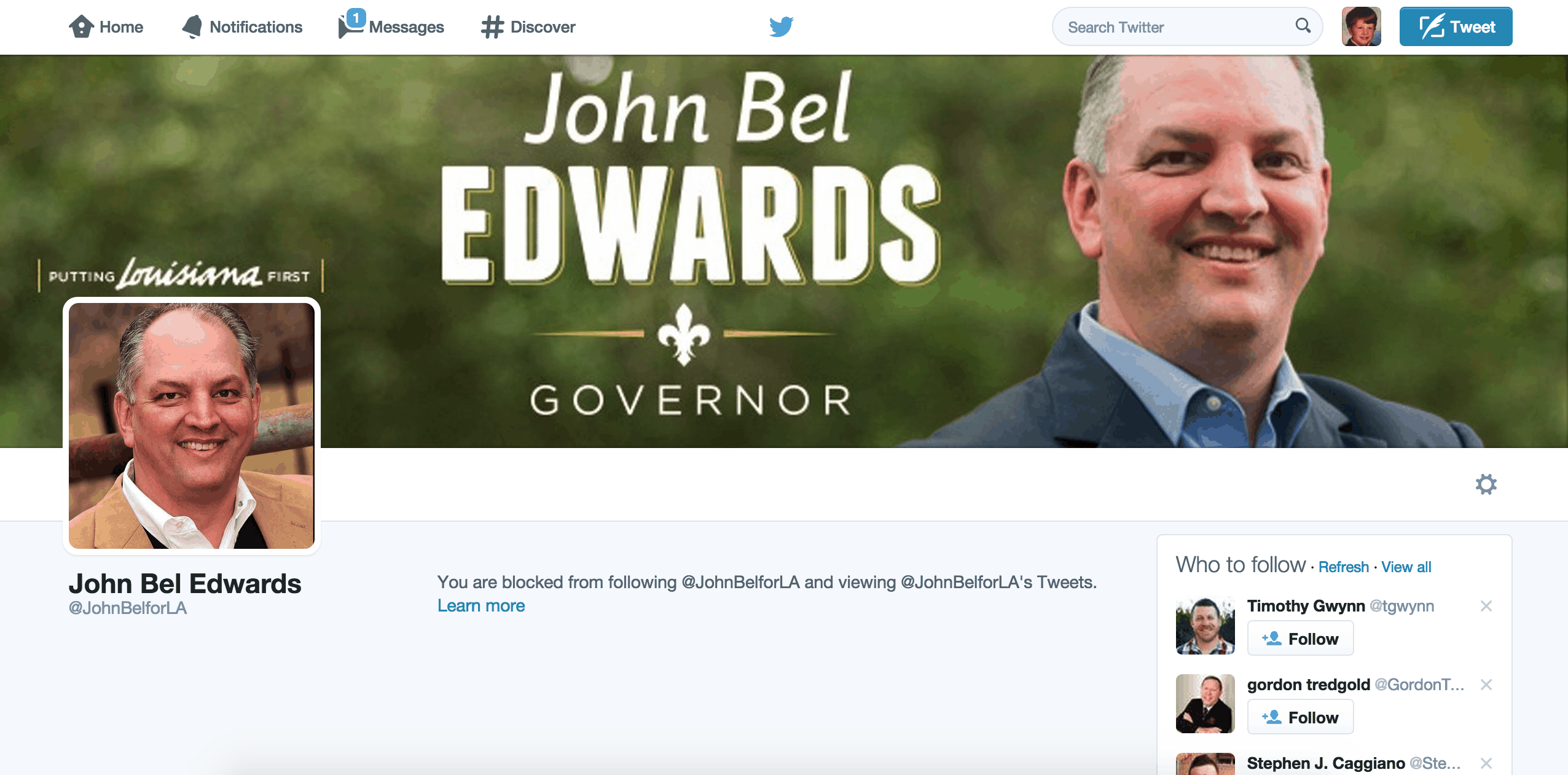Viewport: 1568px width, 775px height.
Task: Refresh the Who to follow list
Action: [1344, 567]
